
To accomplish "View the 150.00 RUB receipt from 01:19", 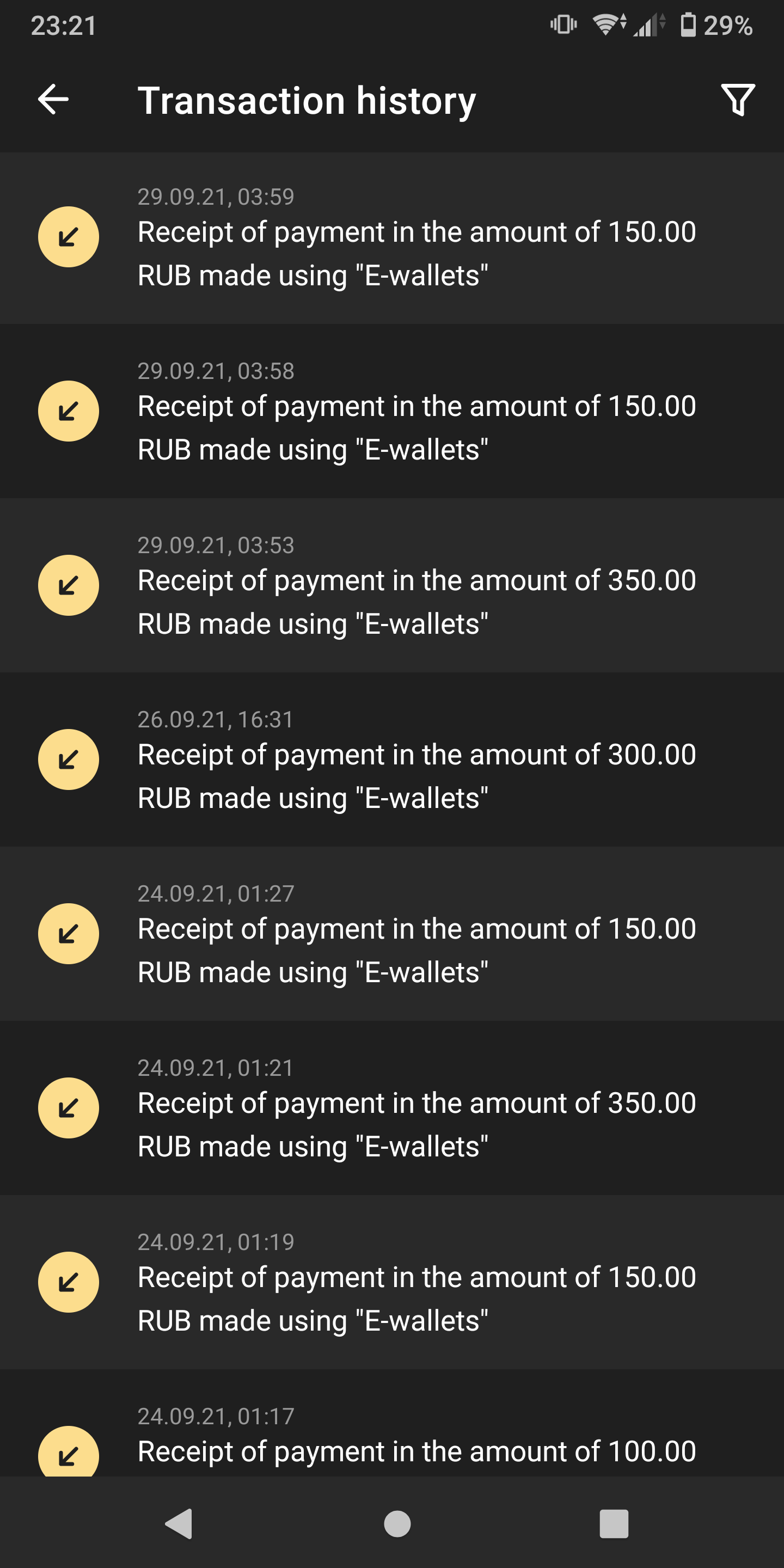I will pyautogui.click(x=416, y=1298).
